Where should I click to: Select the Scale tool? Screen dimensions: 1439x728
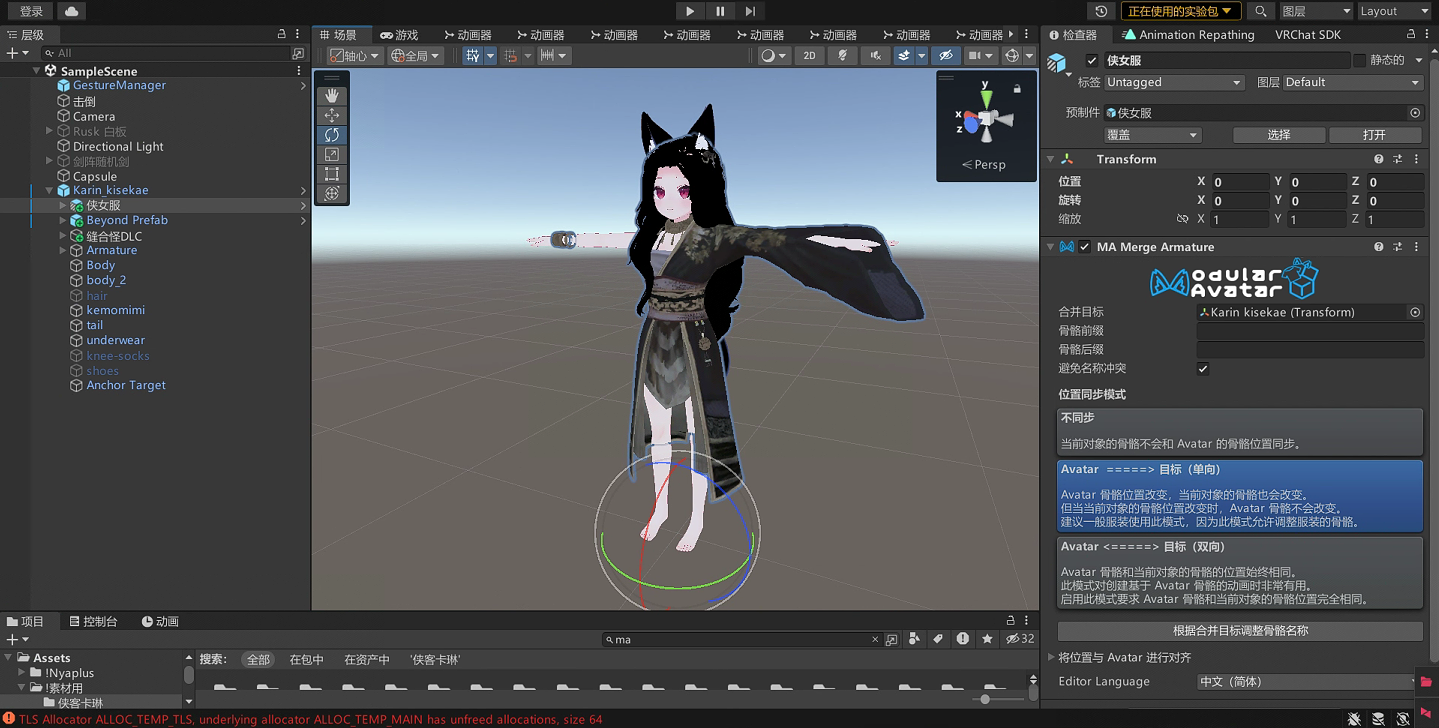pyautogui.click(x=332, y=154)
